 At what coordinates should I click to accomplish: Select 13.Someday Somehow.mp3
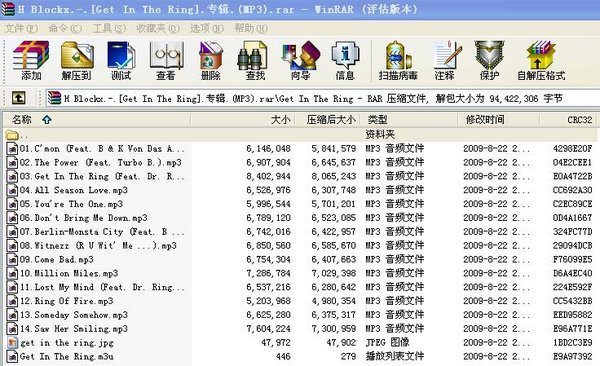coord(74,315)
